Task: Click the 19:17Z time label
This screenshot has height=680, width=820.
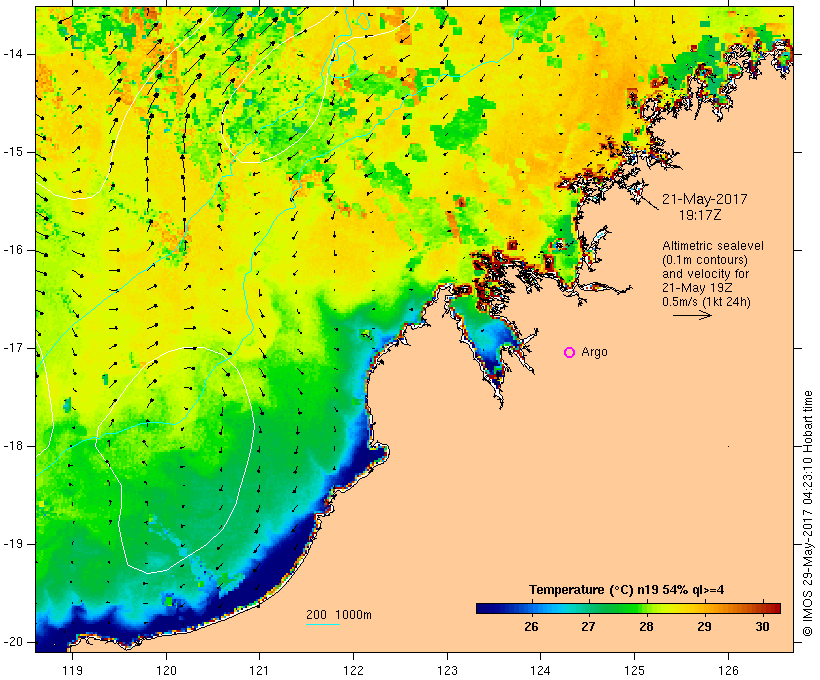Action: (700, 215)
